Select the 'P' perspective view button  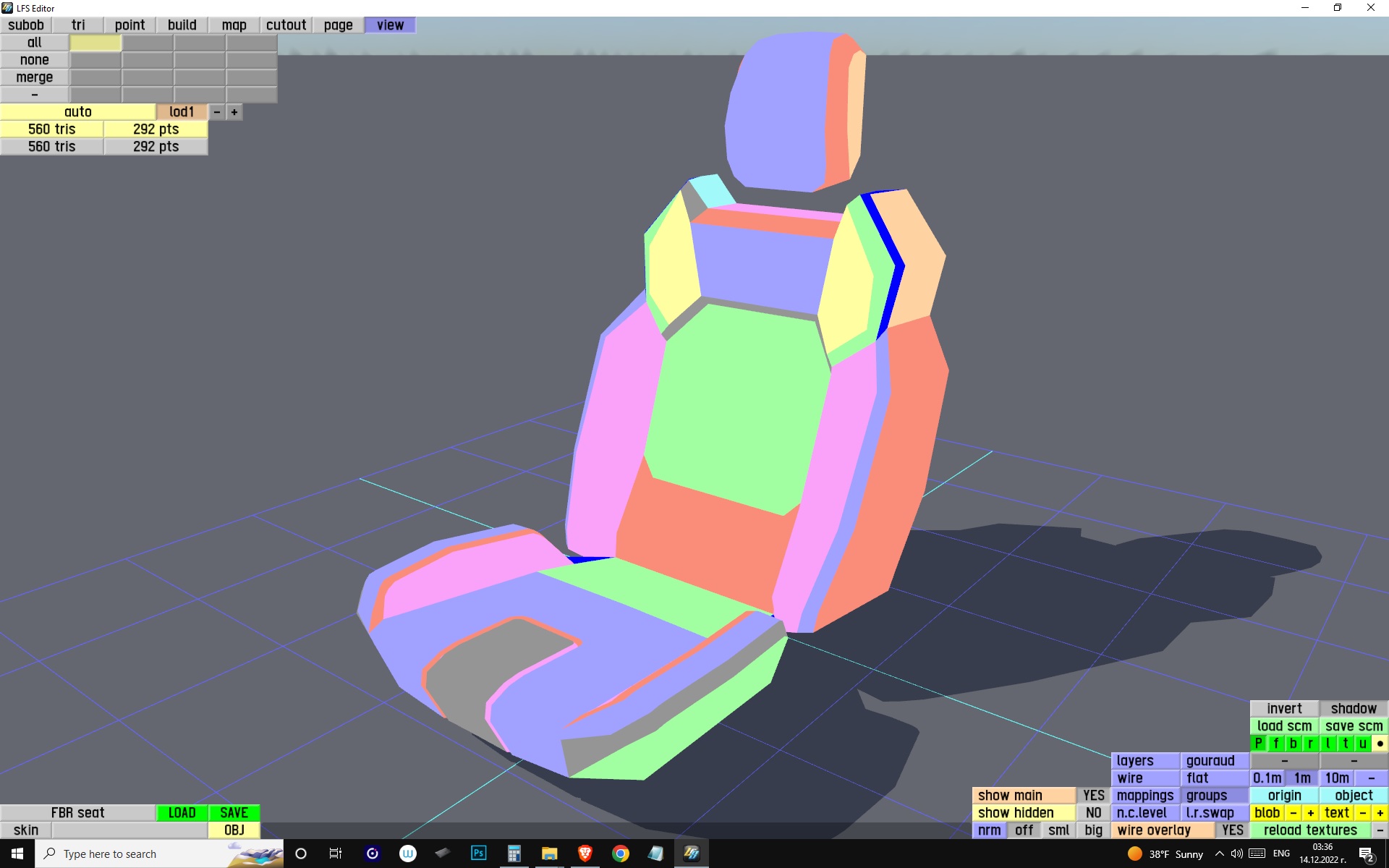1258,744
